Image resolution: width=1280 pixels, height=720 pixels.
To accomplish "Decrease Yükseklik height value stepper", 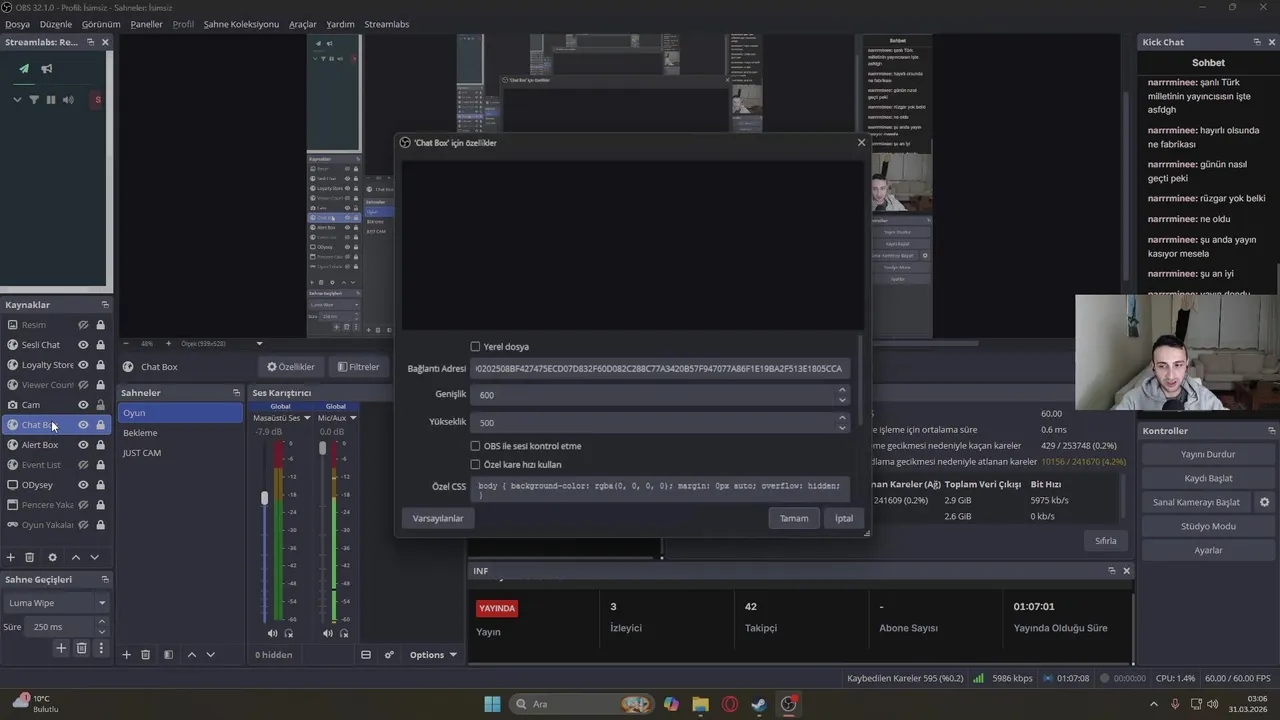I will [842, 427].
